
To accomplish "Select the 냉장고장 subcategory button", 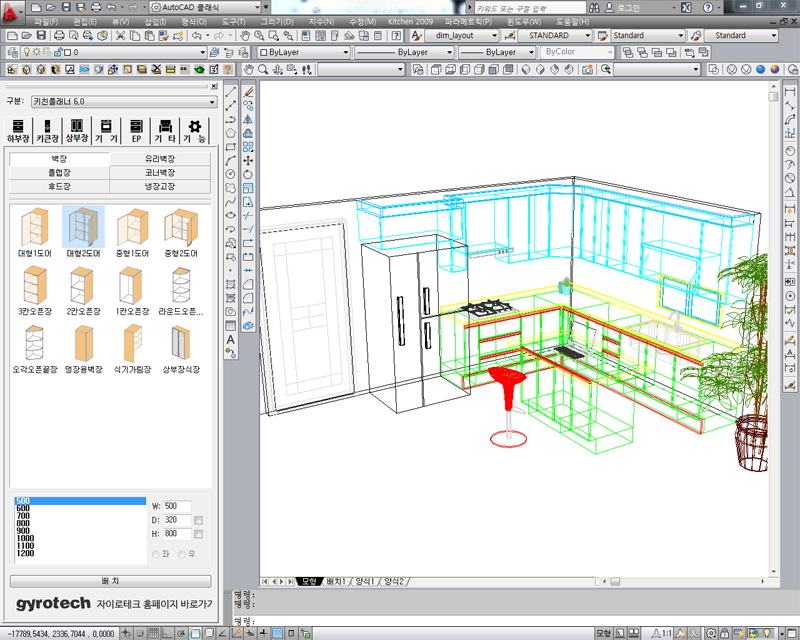I will tap(160, 187).
